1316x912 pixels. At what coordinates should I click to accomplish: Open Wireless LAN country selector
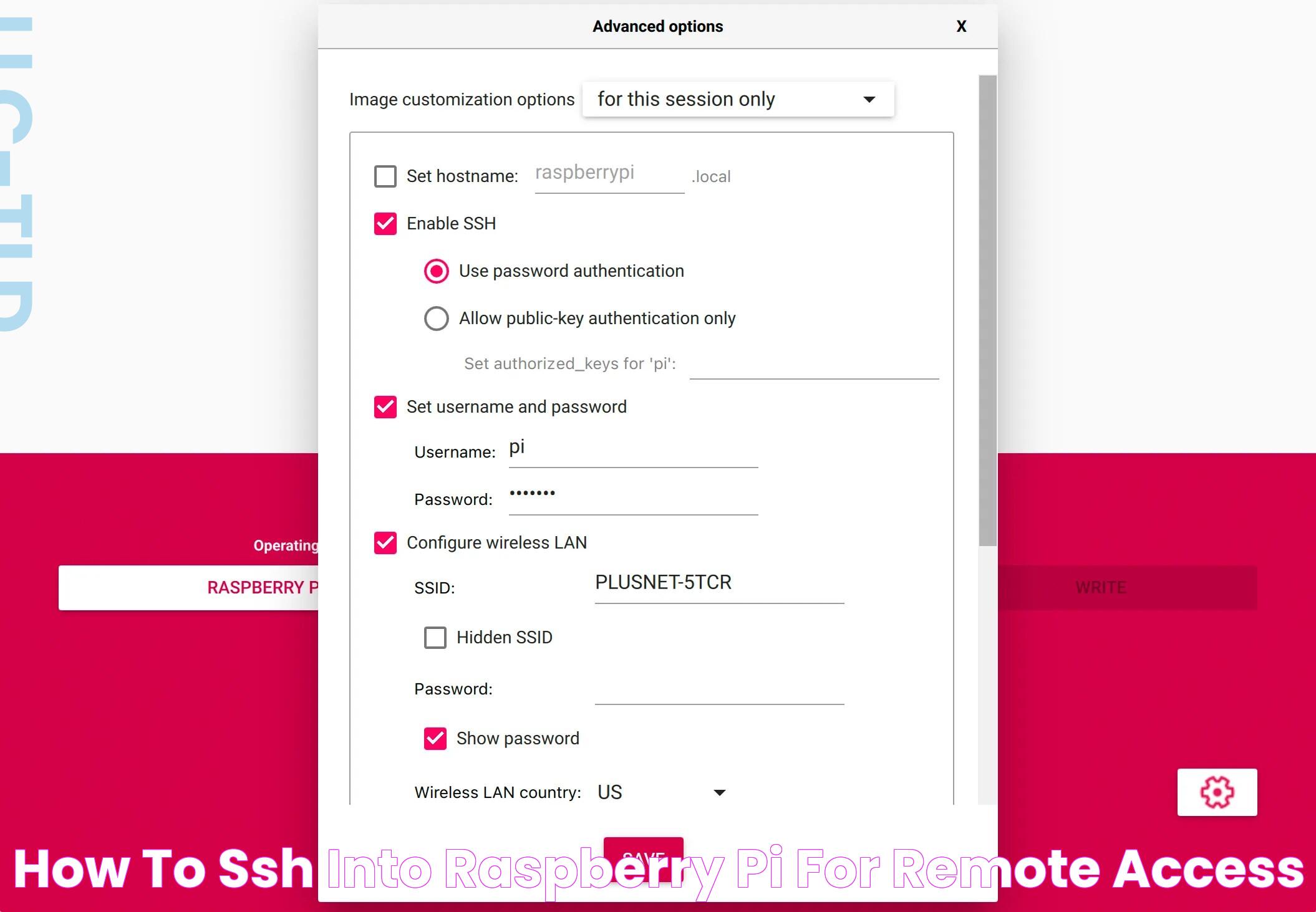(x=663, y=791)
